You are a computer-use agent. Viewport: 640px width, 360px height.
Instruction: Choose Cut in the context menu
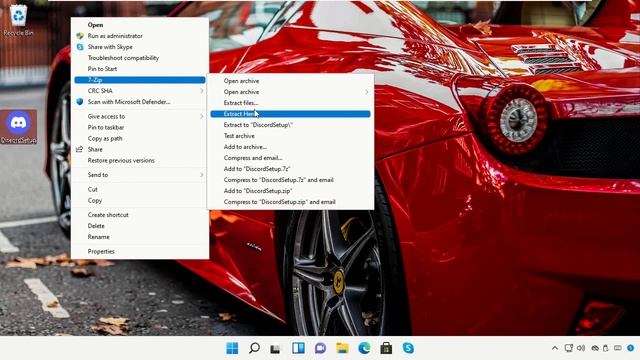click(140, 189)
